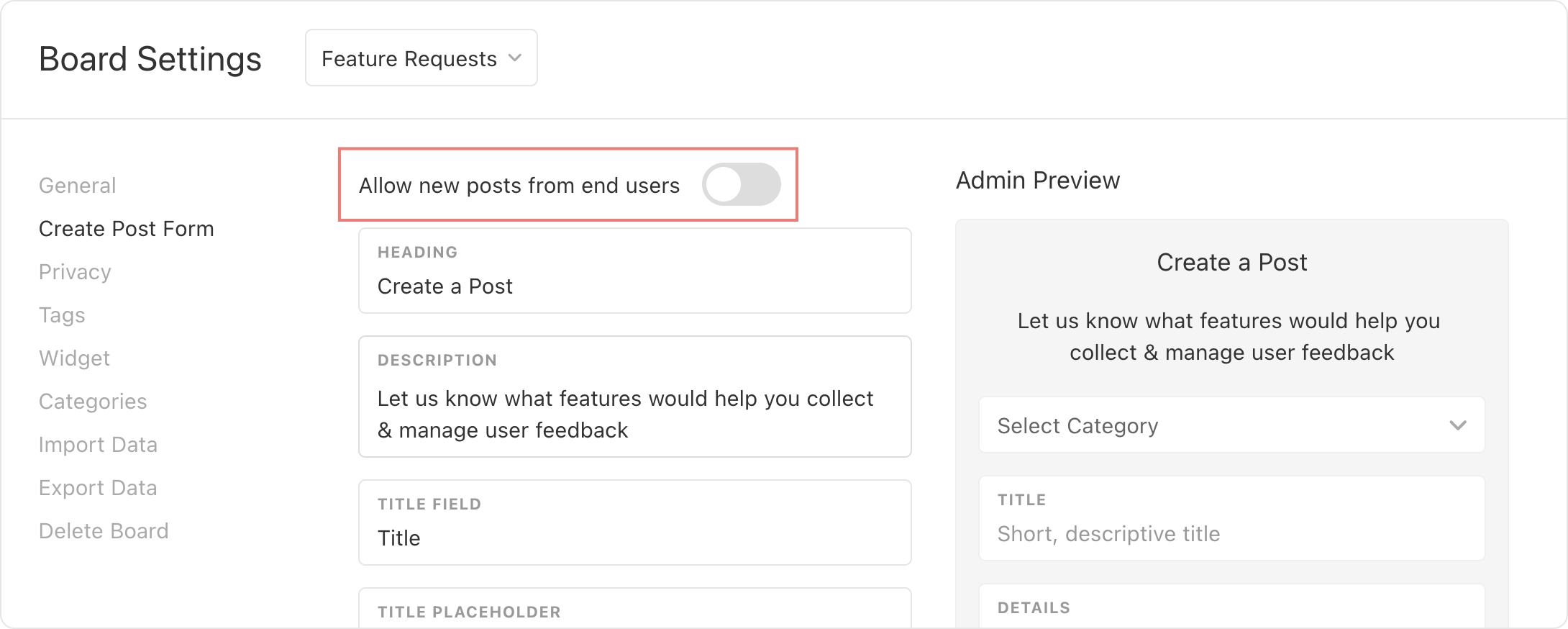Open the General settings section
This screenshot has height=629, width=1568.
77,186
